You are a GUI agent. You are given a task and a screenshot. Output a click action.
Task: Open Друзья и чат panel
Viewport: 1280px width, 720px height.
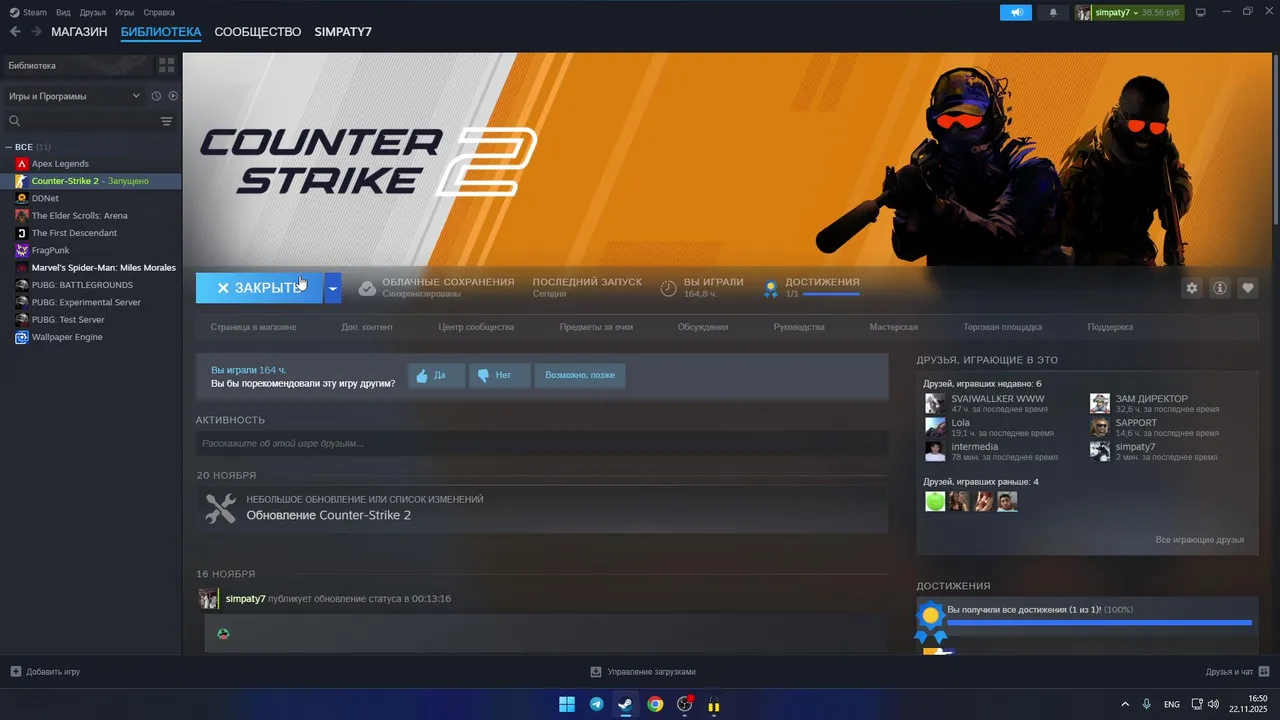(1238, 672)
